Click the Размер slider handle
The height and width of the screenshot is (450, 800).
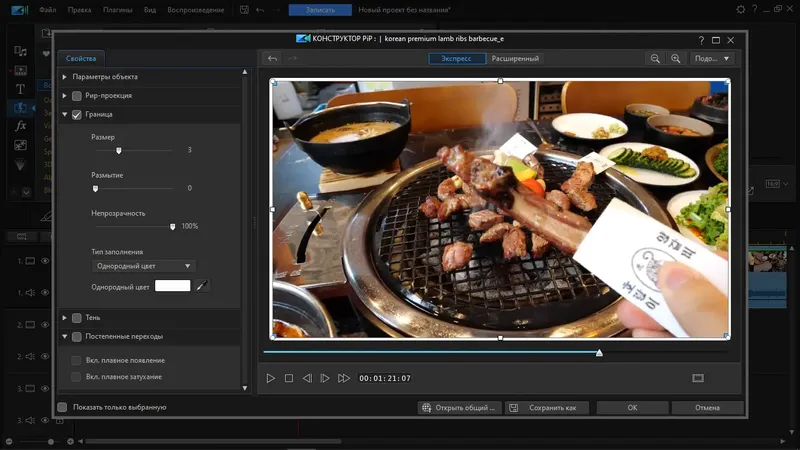119,151
